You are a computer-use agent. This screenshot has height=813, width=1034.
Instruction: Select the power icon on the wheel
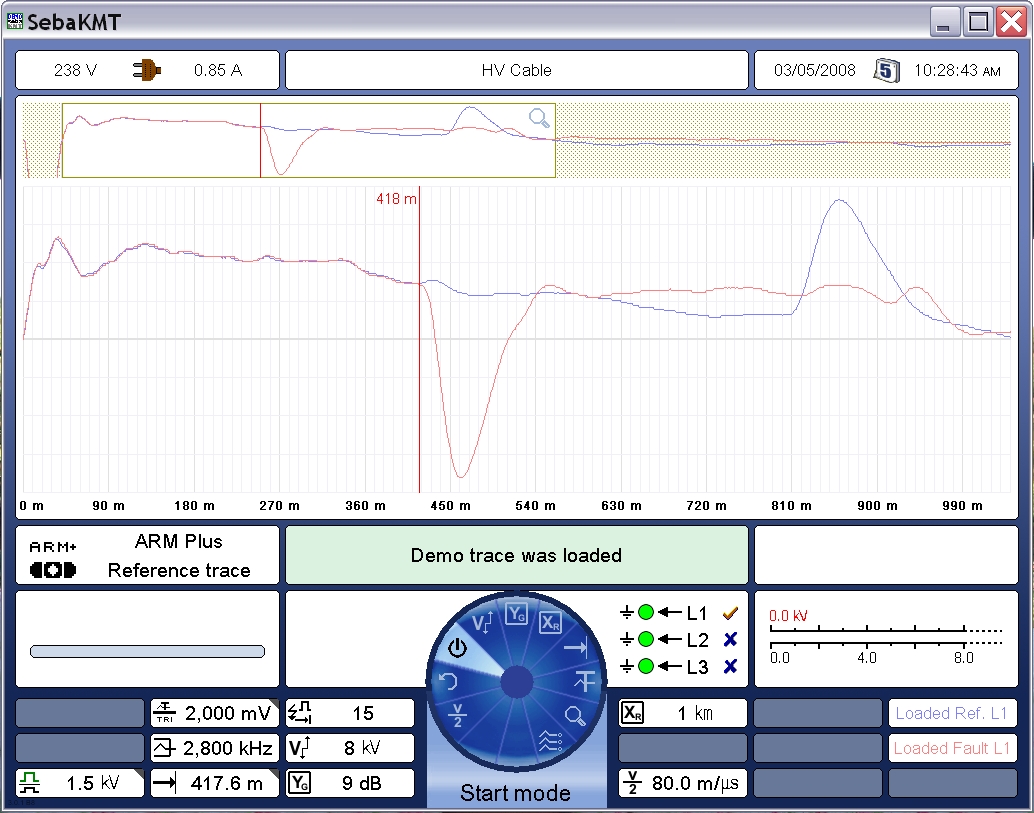click(457, 647)
